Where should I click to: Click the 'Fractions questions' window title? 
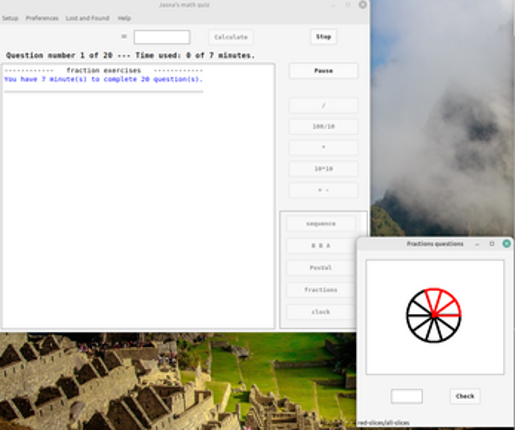tap(435, 244)
